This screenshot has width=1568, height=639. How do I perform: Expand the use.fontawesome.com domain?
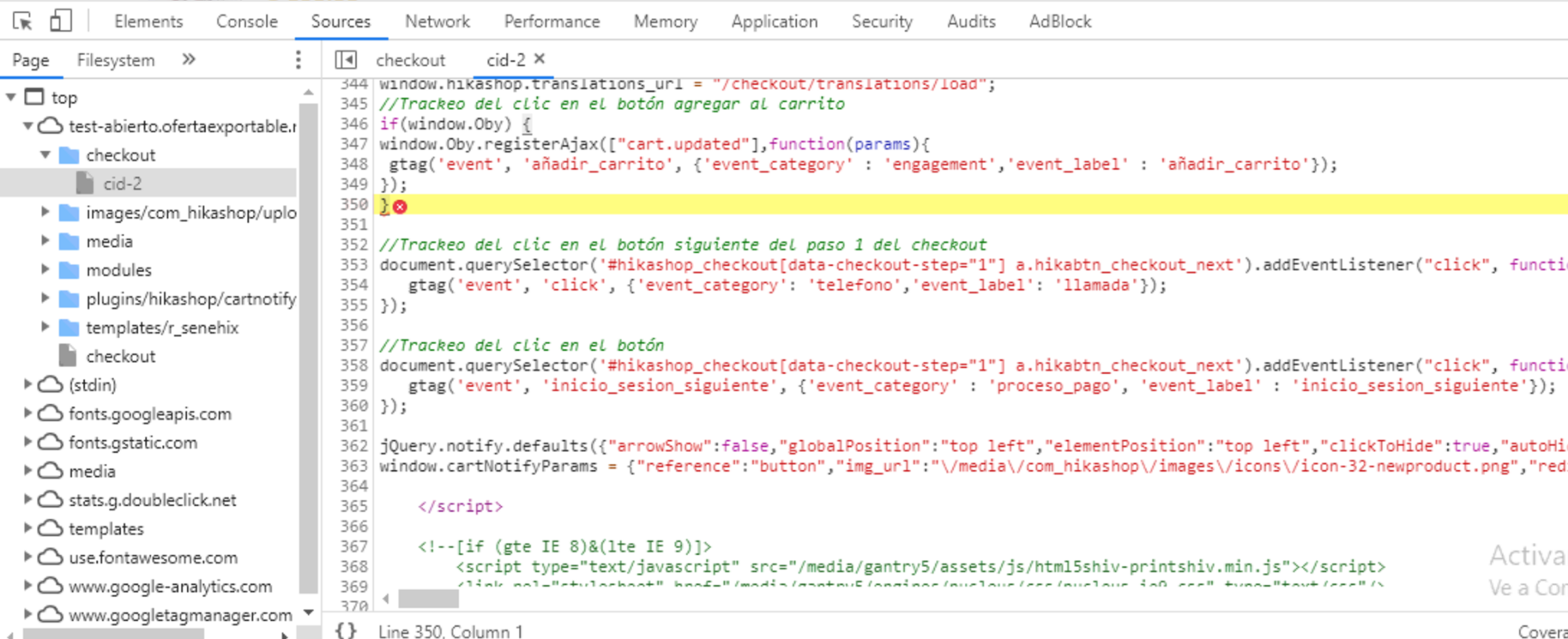[28, 557]
